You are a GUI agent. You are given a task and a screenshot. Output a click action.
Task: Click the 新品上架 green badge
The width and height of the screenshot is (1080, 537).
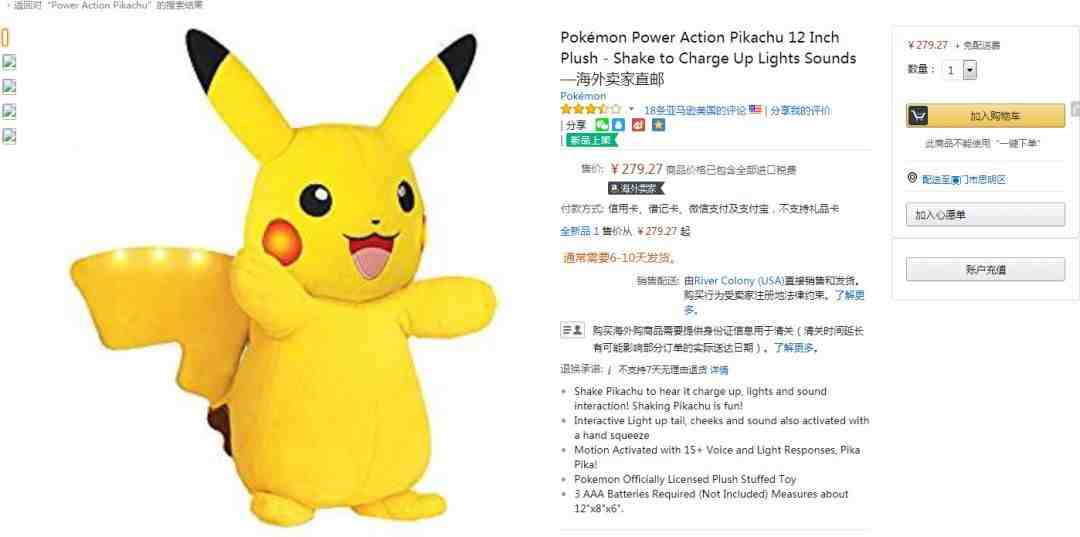point(591,140)
